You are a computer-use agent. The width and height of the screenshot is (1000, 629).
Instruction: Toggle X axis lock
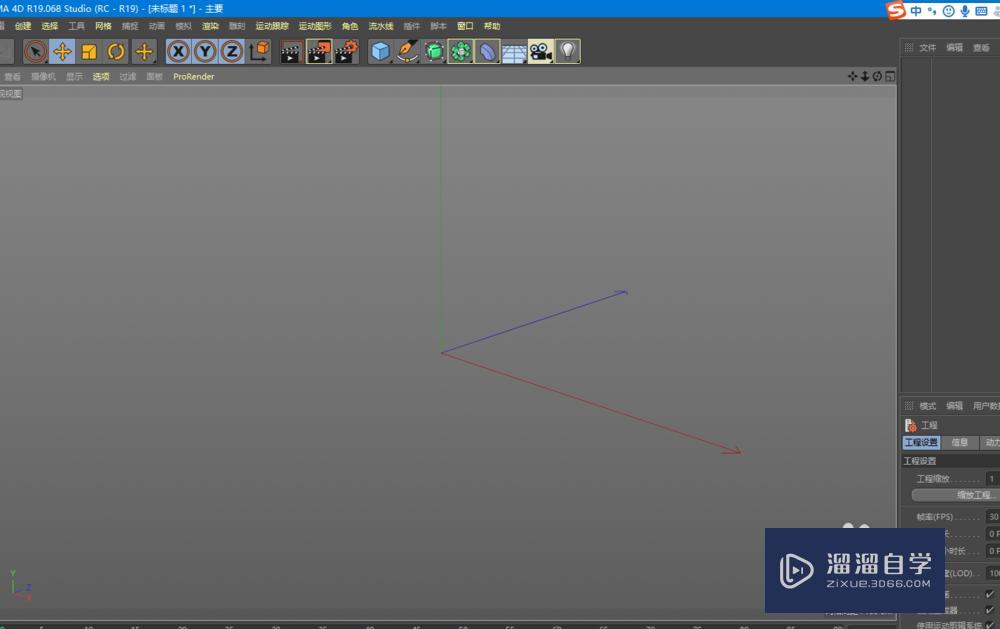[179, 52]
